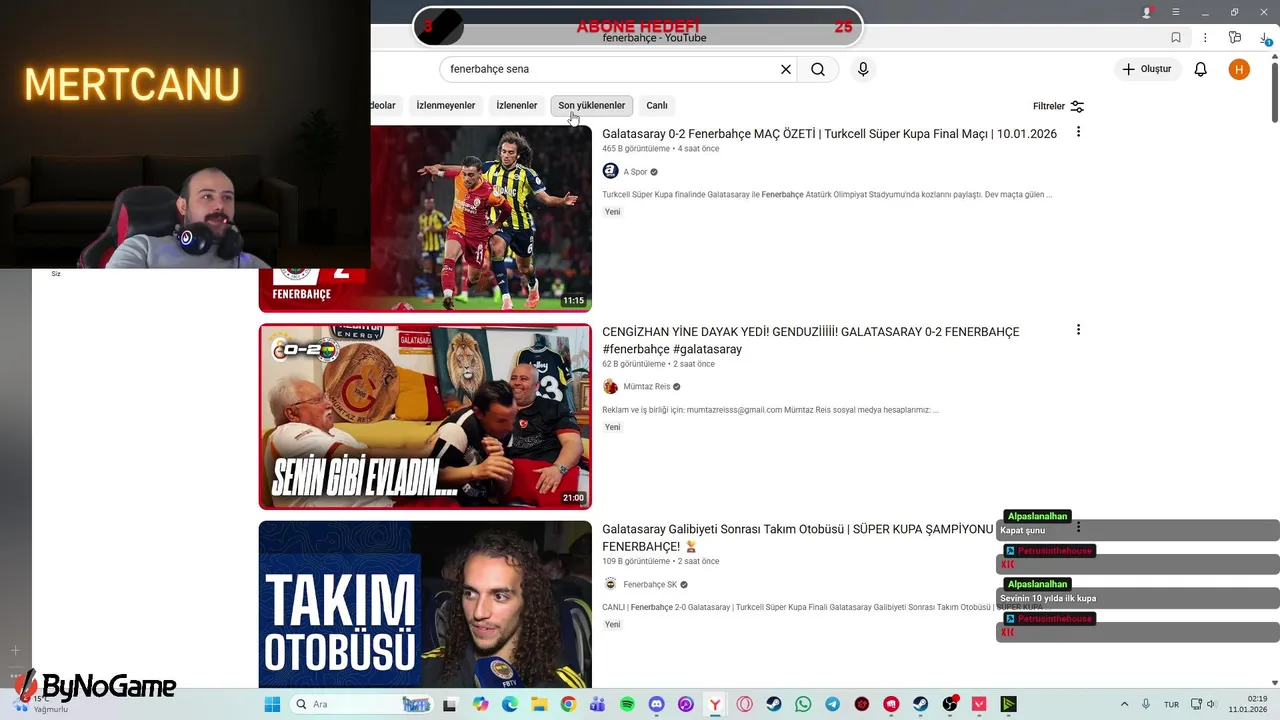Show hidden system tray icons chevron
The image size is (1280, 720).
click(1124, 704)
